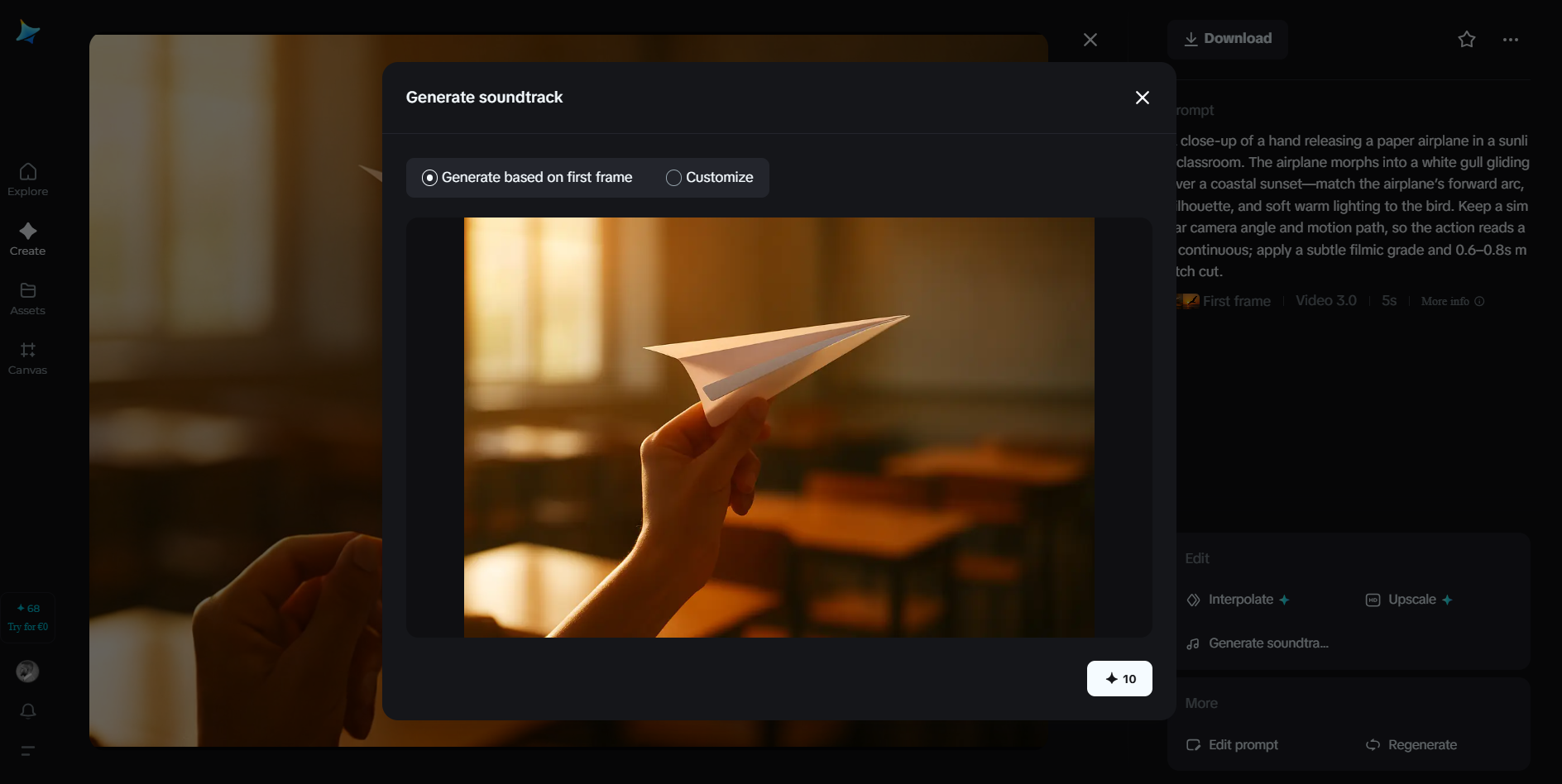Close the video preview with X icon

point(1090,40)
